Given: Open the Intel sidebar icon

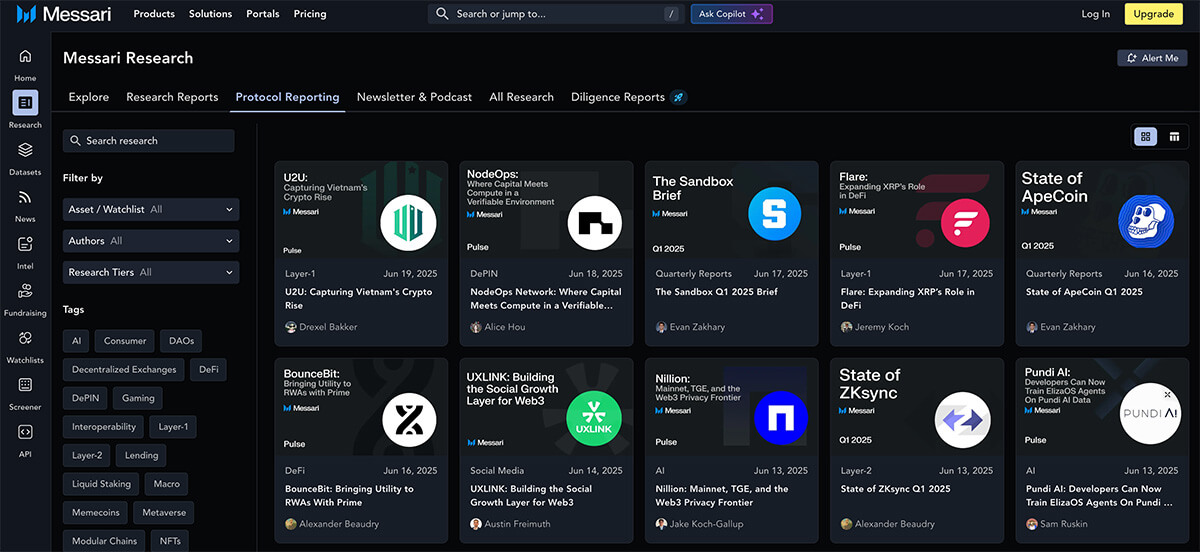Looking at the screenshot, I should pyautogui.click(x=25, y=245).
